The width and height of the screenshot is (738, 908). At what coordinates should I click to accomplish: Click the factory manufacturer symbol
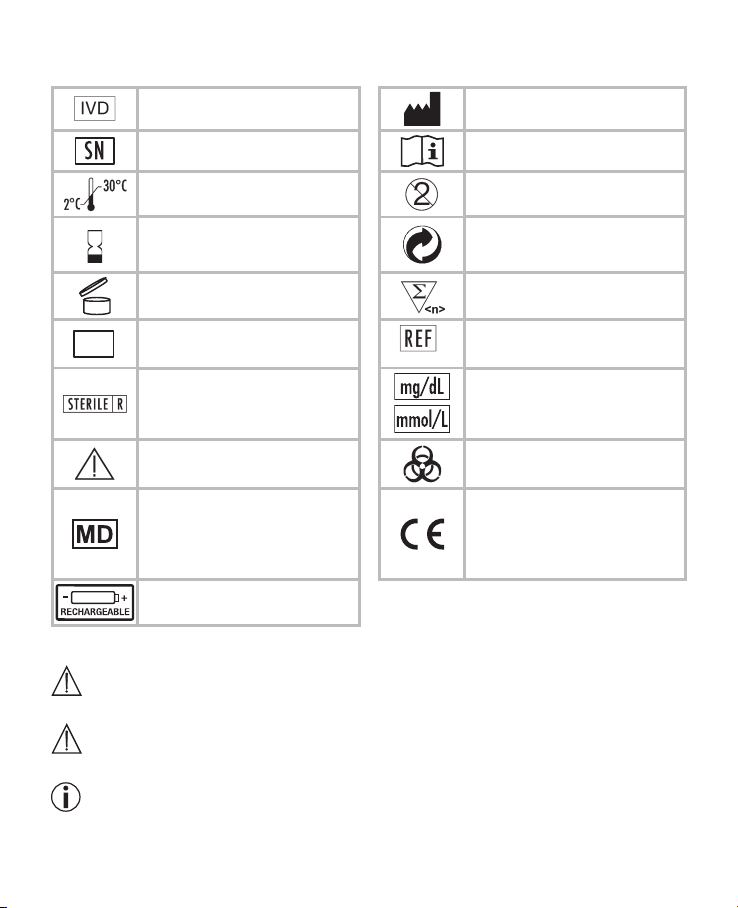click(x=422, y=109)
